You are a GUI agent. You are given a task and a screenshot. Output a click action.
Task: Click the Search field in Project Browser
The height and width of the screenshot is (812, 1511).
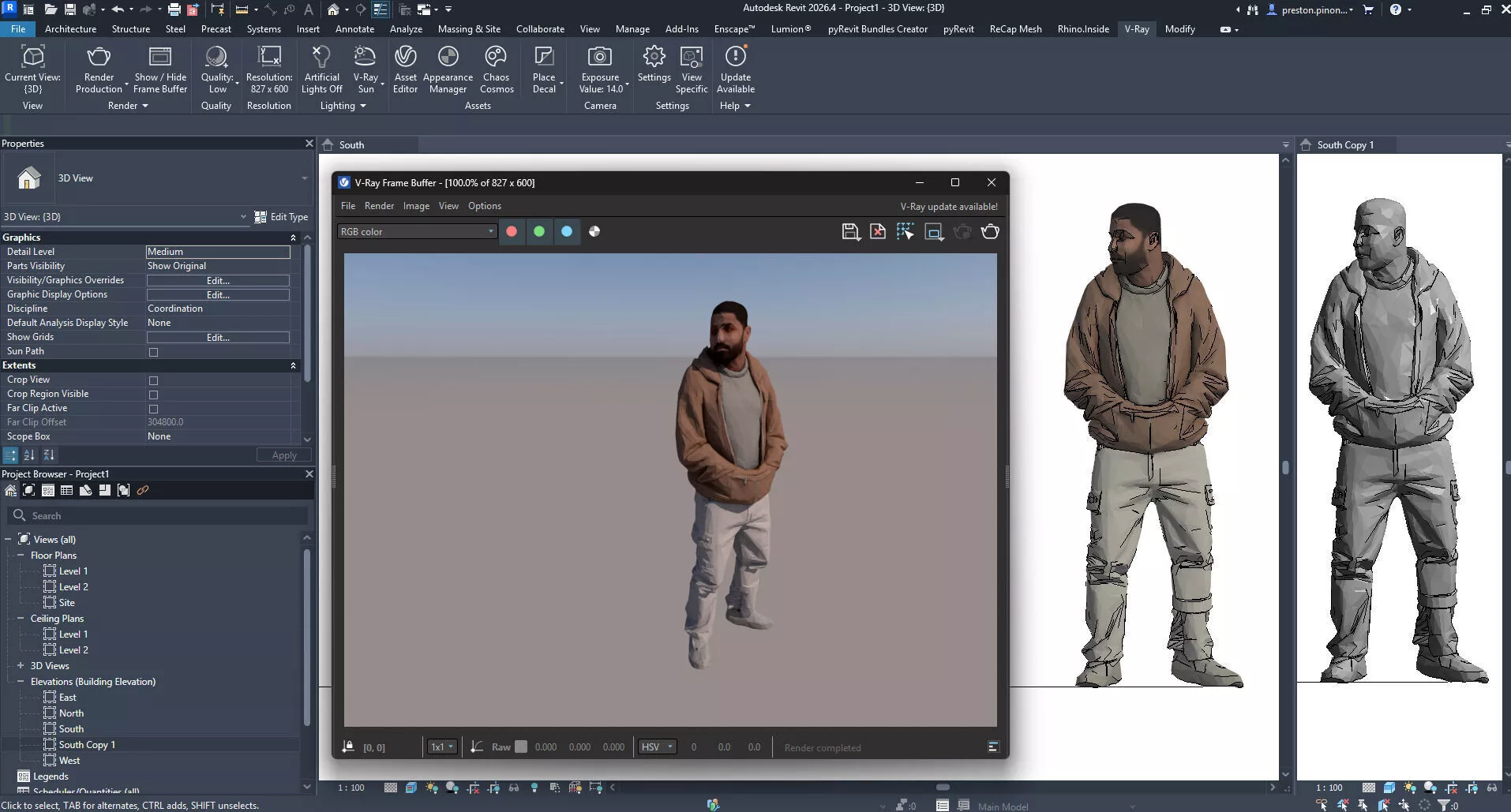158,515
